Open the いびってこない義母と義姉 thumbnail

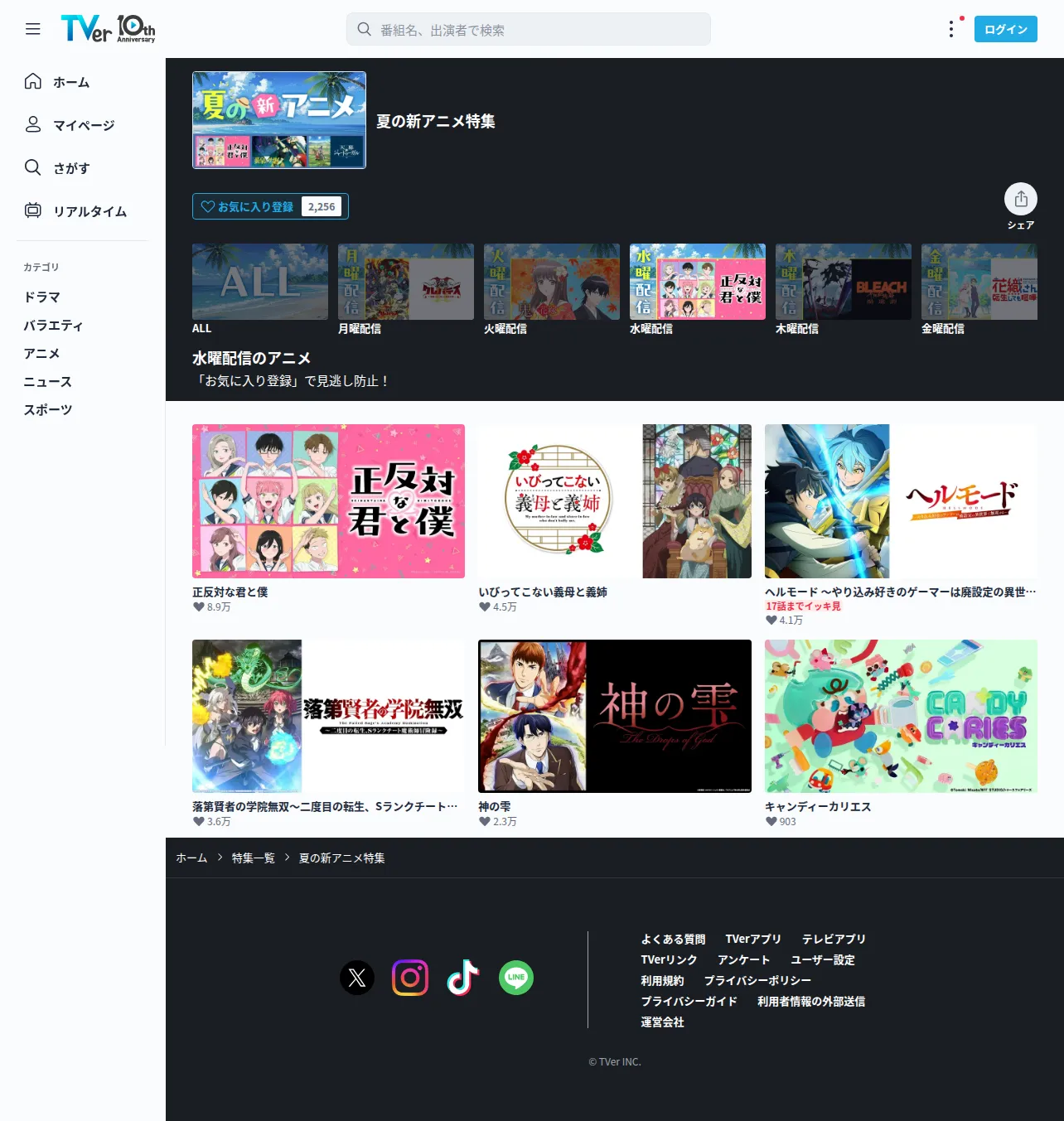[615, 500]
